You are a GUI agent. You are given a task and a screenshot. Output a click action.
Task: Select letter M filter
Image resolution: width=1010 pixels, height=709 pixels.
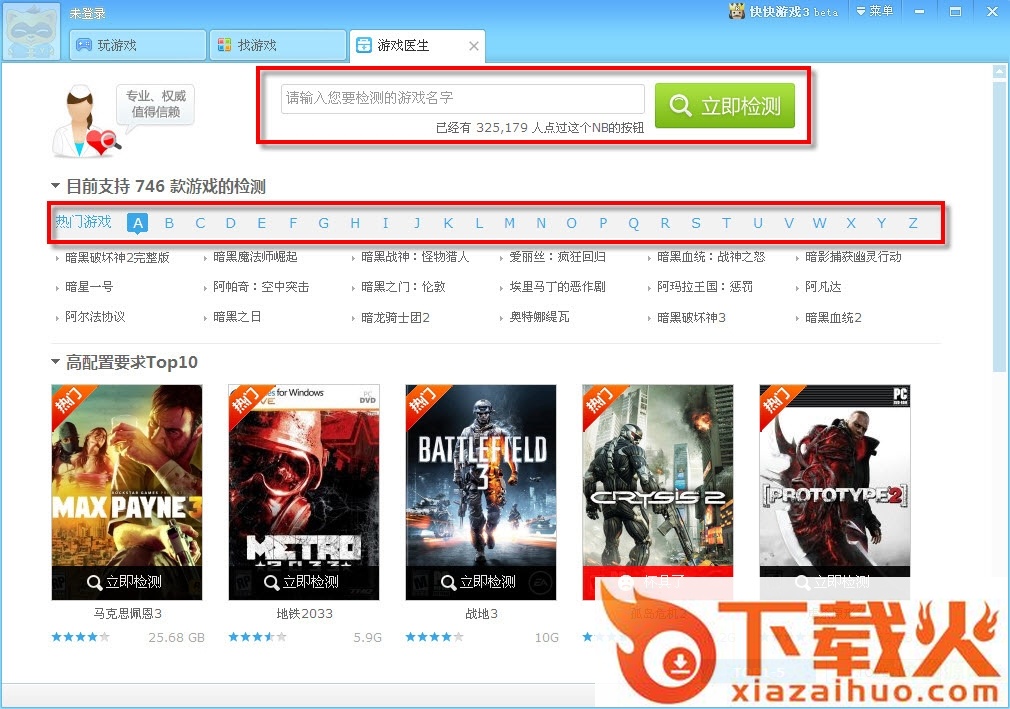510,223
